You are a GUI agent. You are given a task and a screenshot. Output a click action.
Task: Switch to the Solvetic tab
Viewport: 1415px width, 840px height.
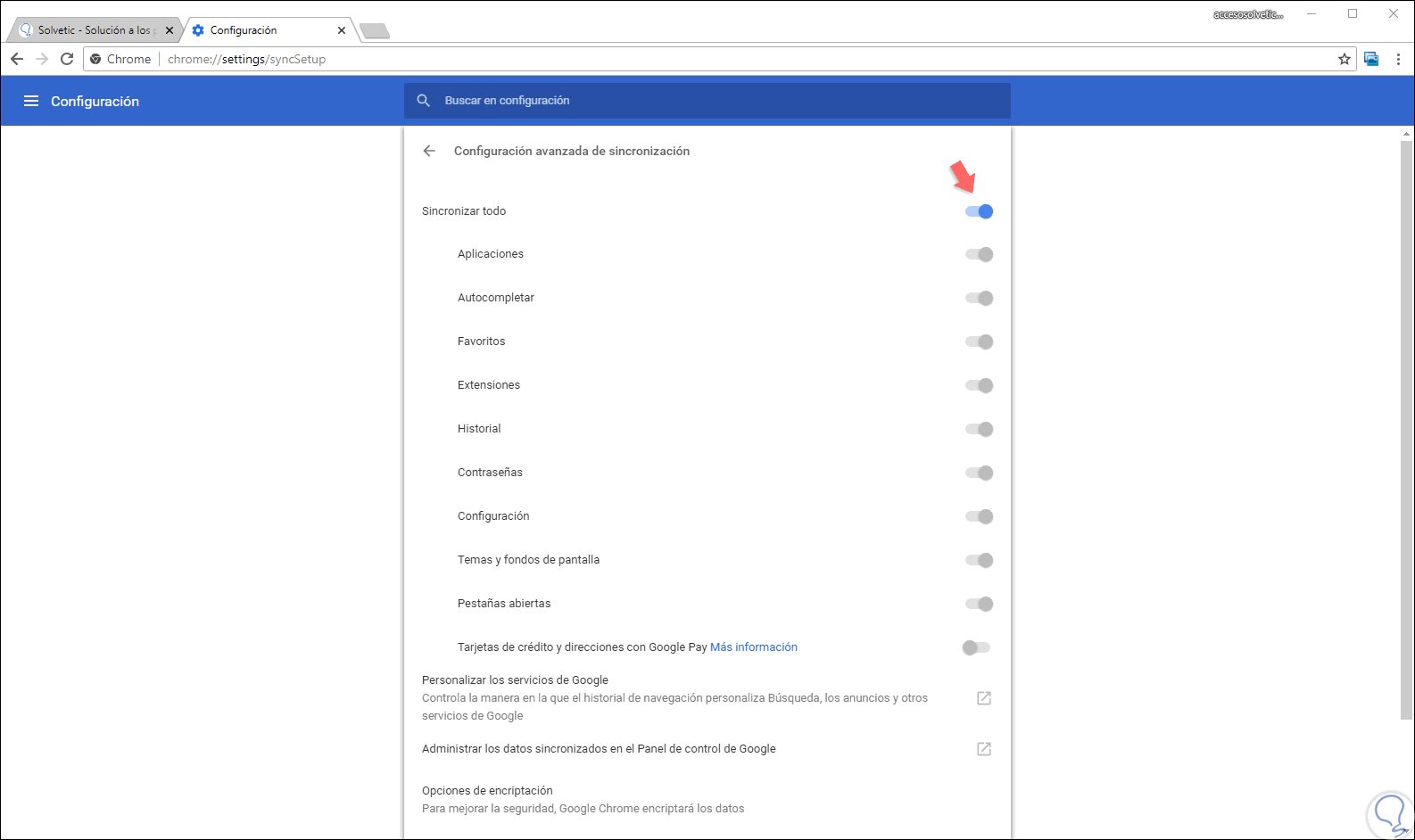(94, 30)
